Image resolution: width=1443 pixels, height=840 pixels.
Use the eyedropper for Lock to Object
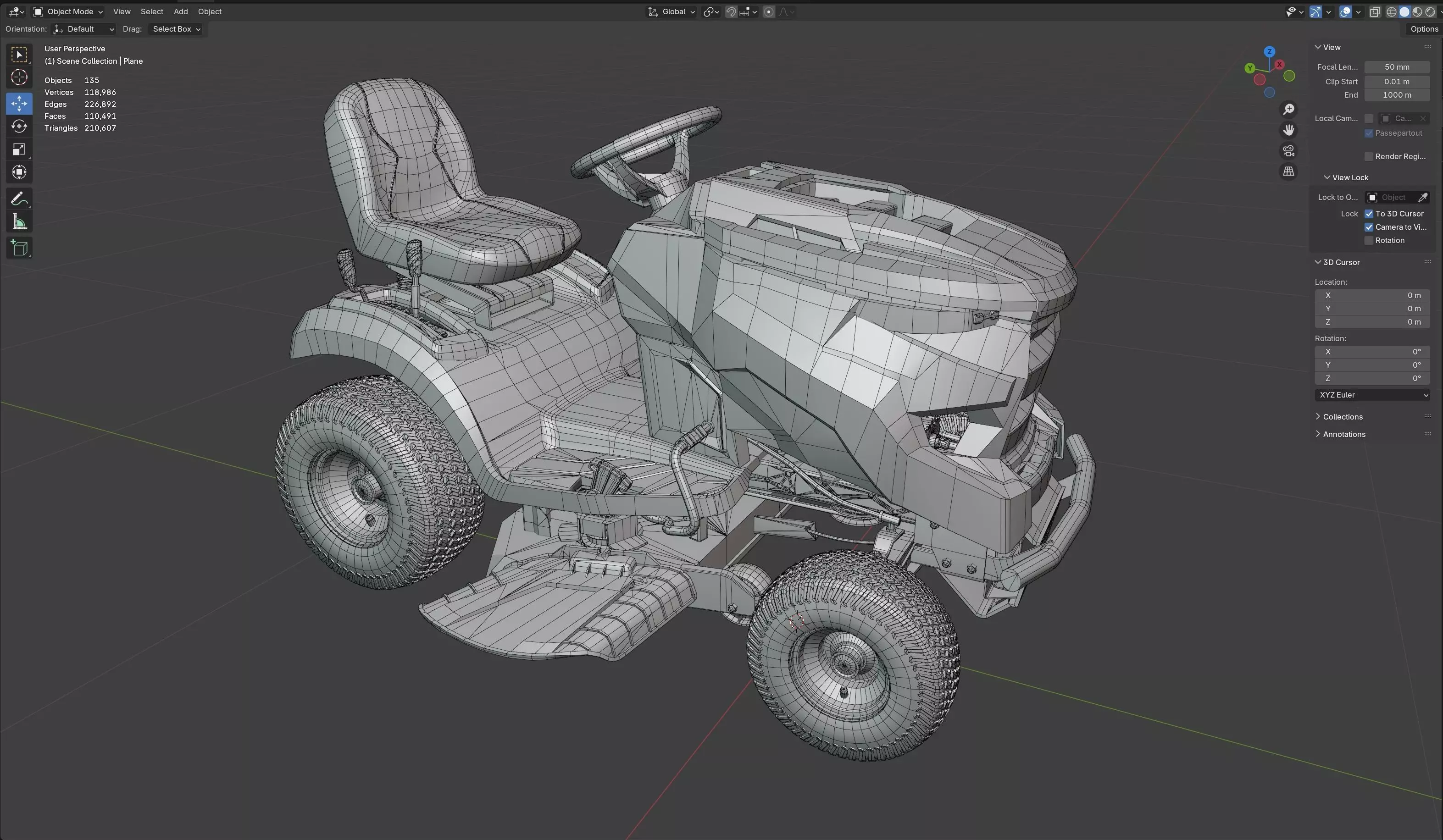[1422, 198]
